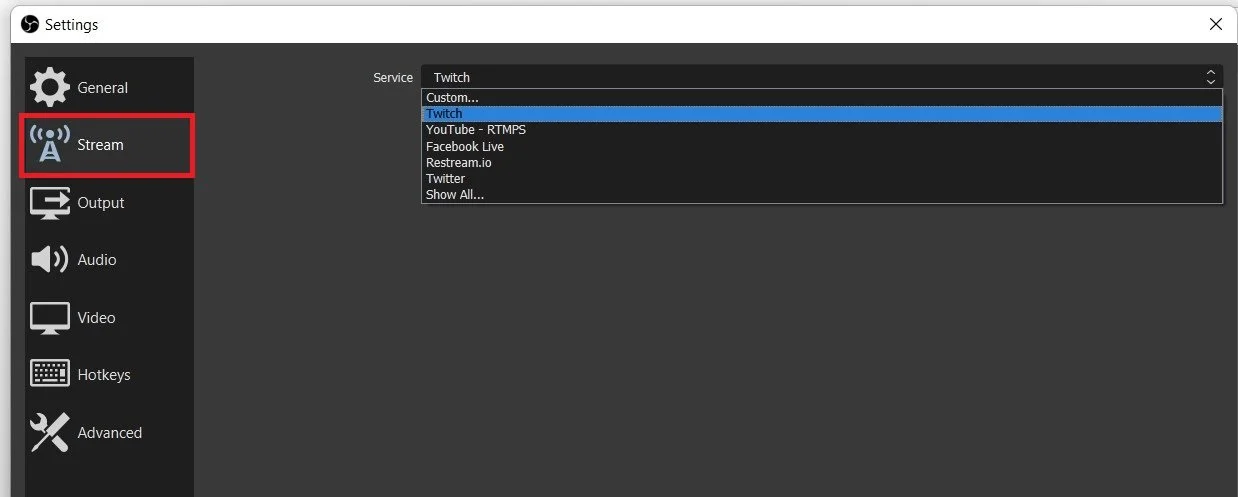Close the Settings window
This screenshot has width=1238, height=497.
coord(1215,24)
